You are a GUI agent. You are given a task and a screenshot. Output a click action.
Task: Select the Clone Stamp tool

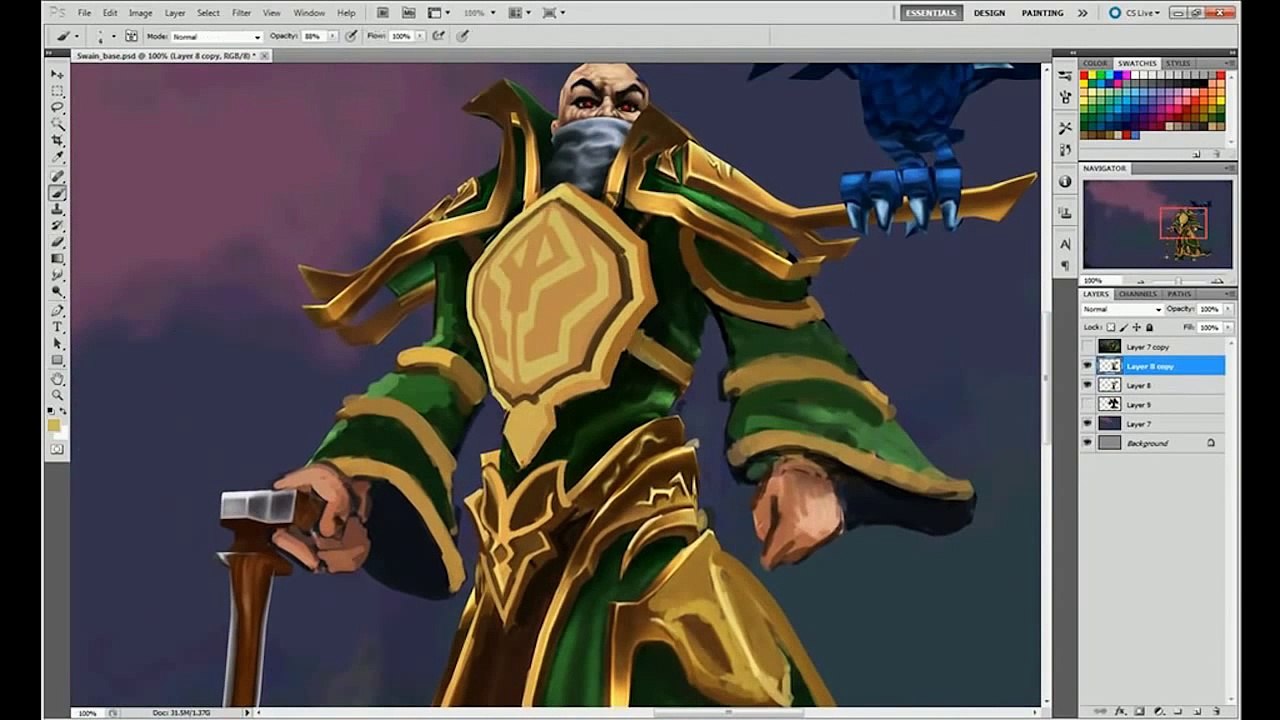(58, 209)
